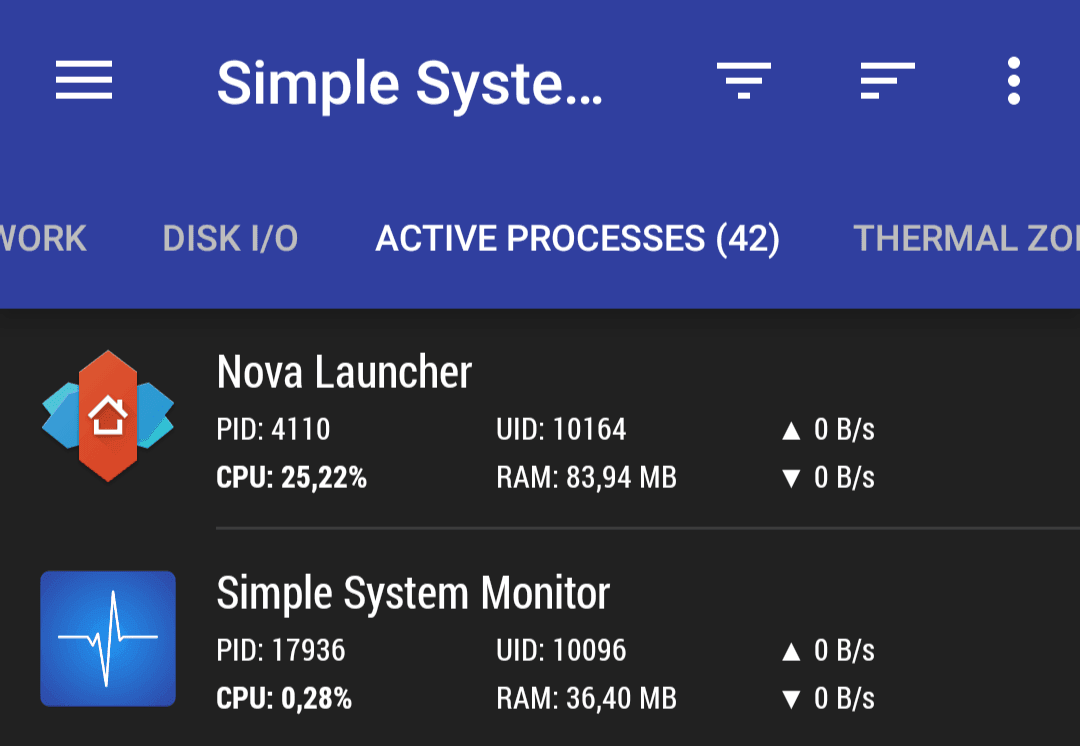Tap Nova Launcher upload rate arrow

point(791,431)
